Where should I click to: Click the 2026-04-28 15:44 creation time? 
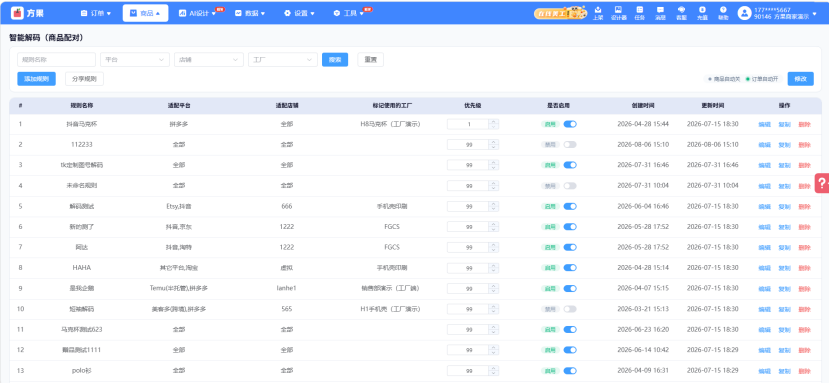click(x=643, y=124)
